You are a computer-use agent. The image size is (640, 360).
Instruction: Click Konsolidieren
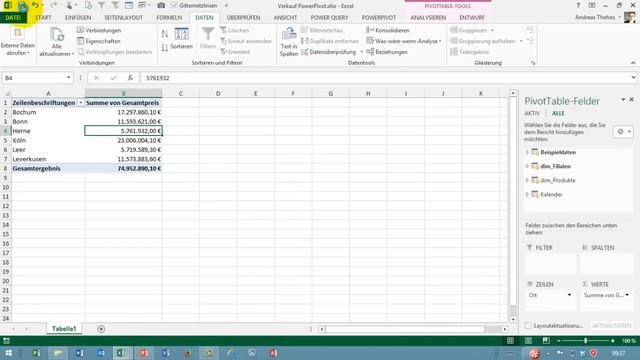pyautogui.click(x=388, y=30)
